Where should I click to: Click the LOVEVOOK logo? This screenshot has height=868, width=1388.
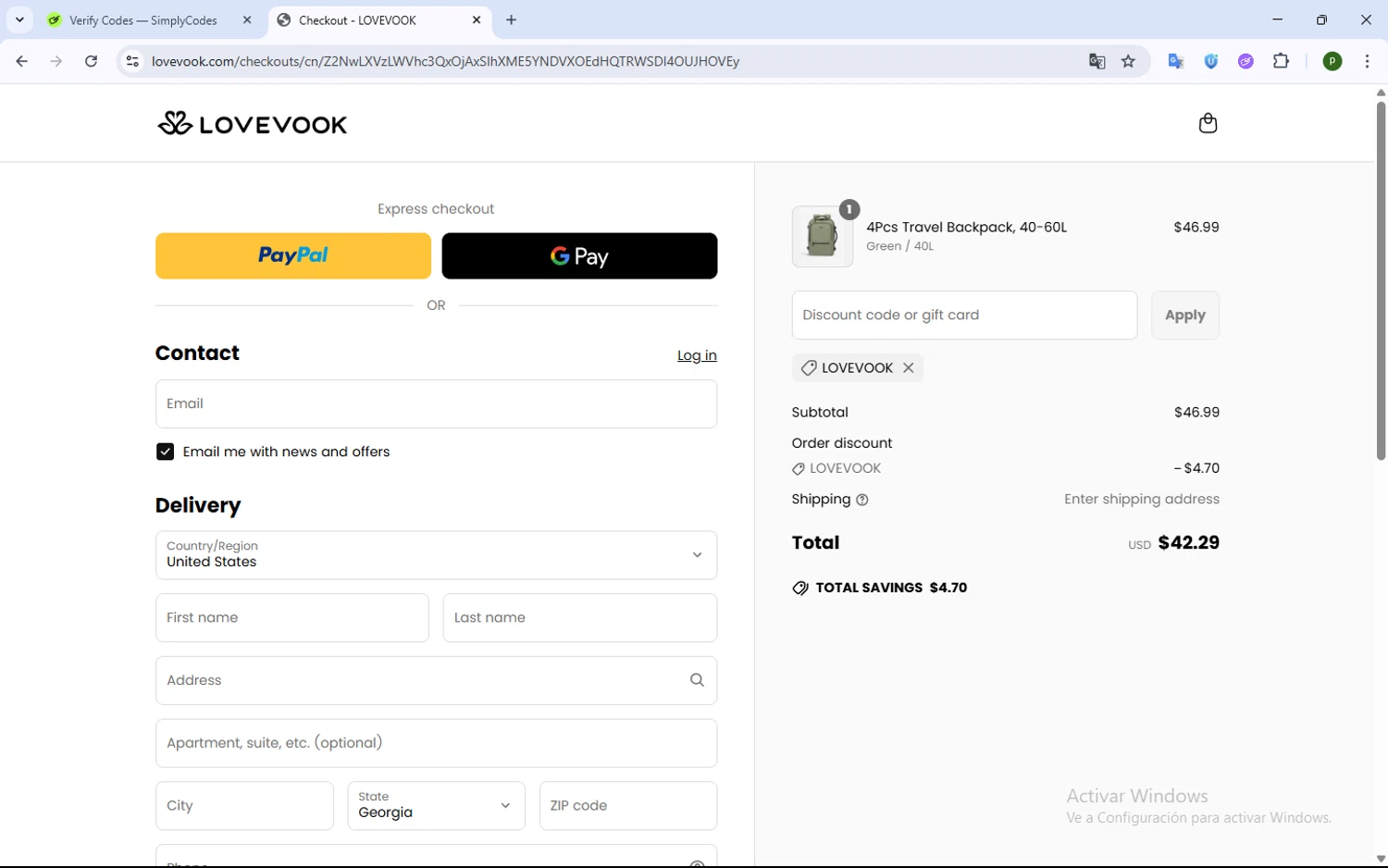tap(253, 123)
